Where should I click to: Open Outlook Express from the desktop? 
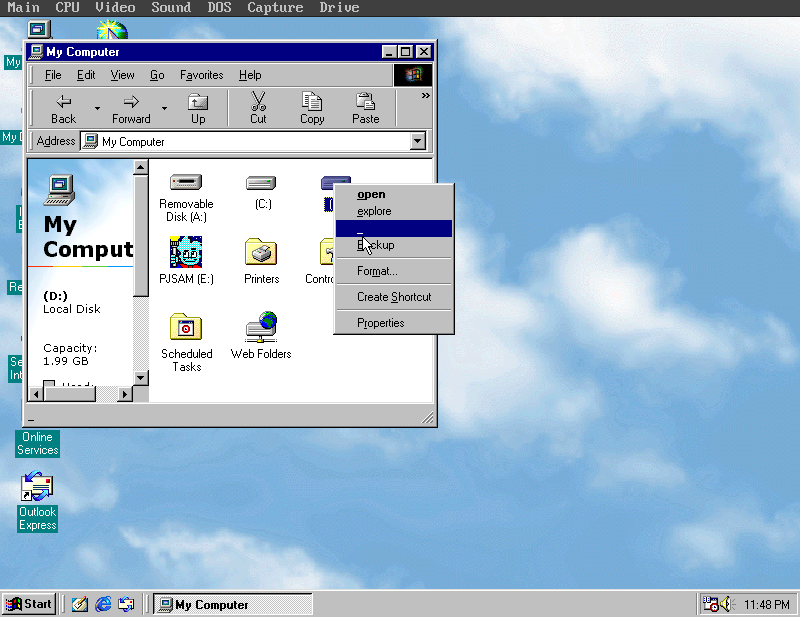[x=37, y=492]
